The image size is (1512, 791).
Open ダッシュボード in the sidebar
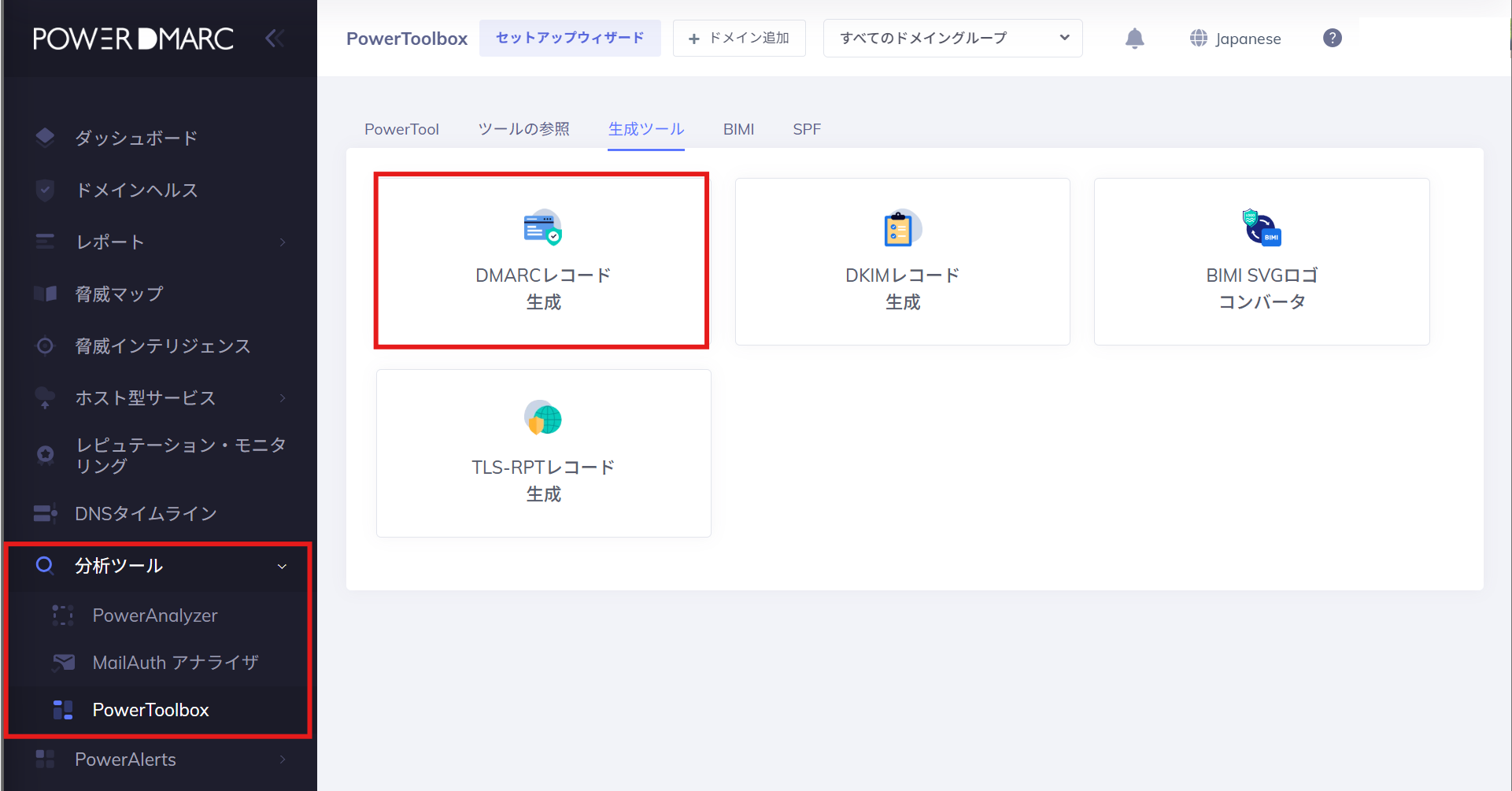(x=136, y=138)
